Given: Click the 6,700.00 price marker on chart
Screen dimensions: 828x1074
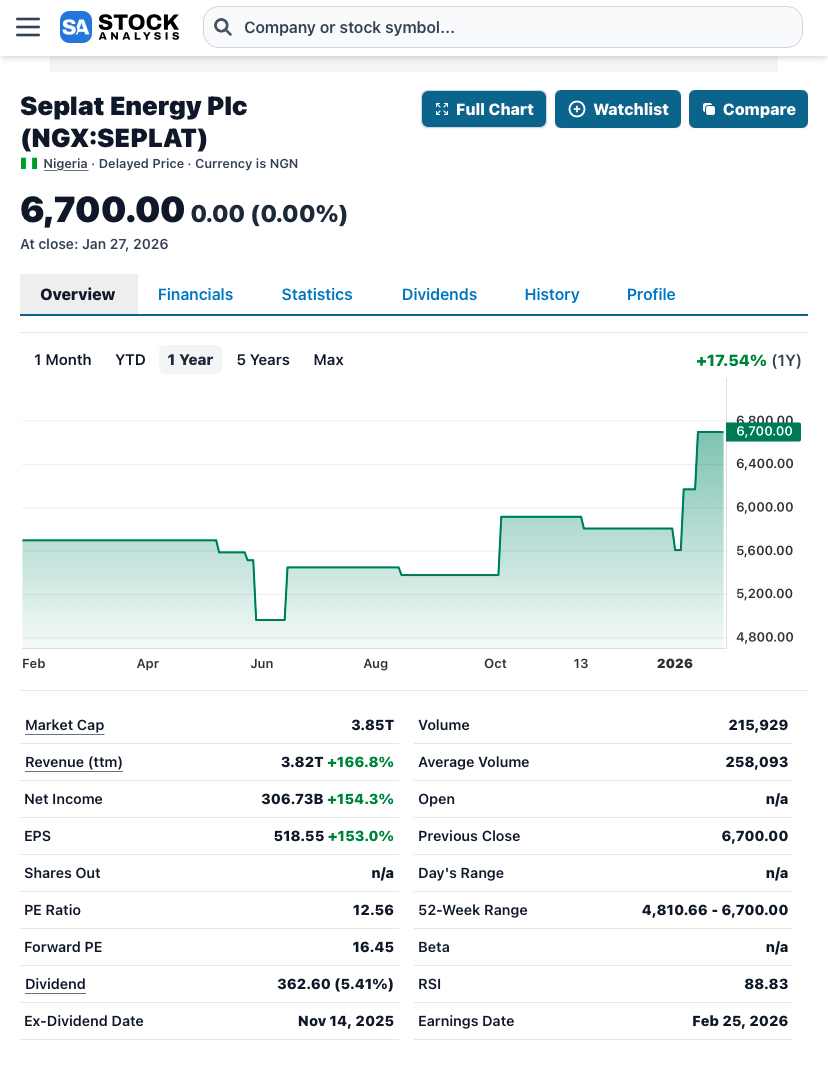Looking at the screenshot, I should coord(763,432).
